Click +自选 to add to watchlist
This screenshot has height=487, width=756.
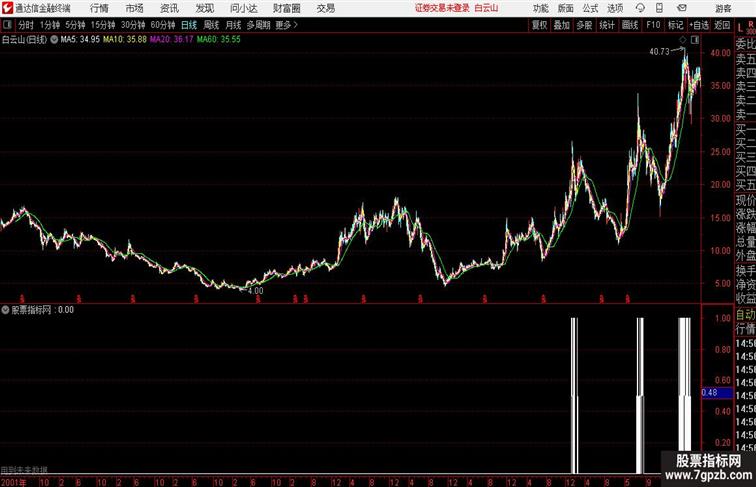(x=699, y=25)
